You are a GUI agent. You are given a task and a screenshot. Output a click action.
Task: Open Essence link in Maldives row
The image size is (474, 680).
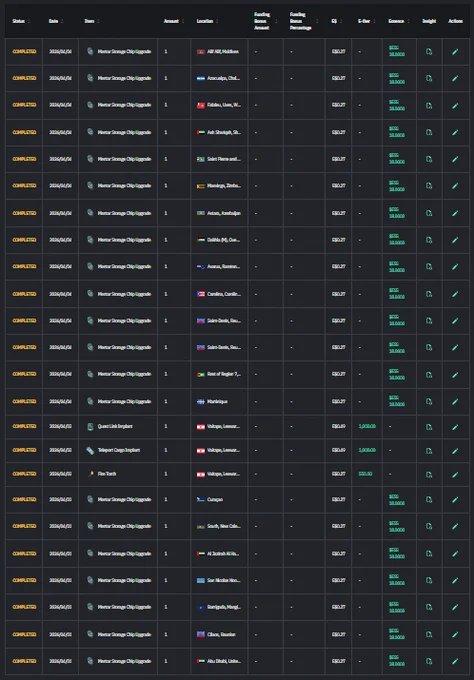click(396, 51)
